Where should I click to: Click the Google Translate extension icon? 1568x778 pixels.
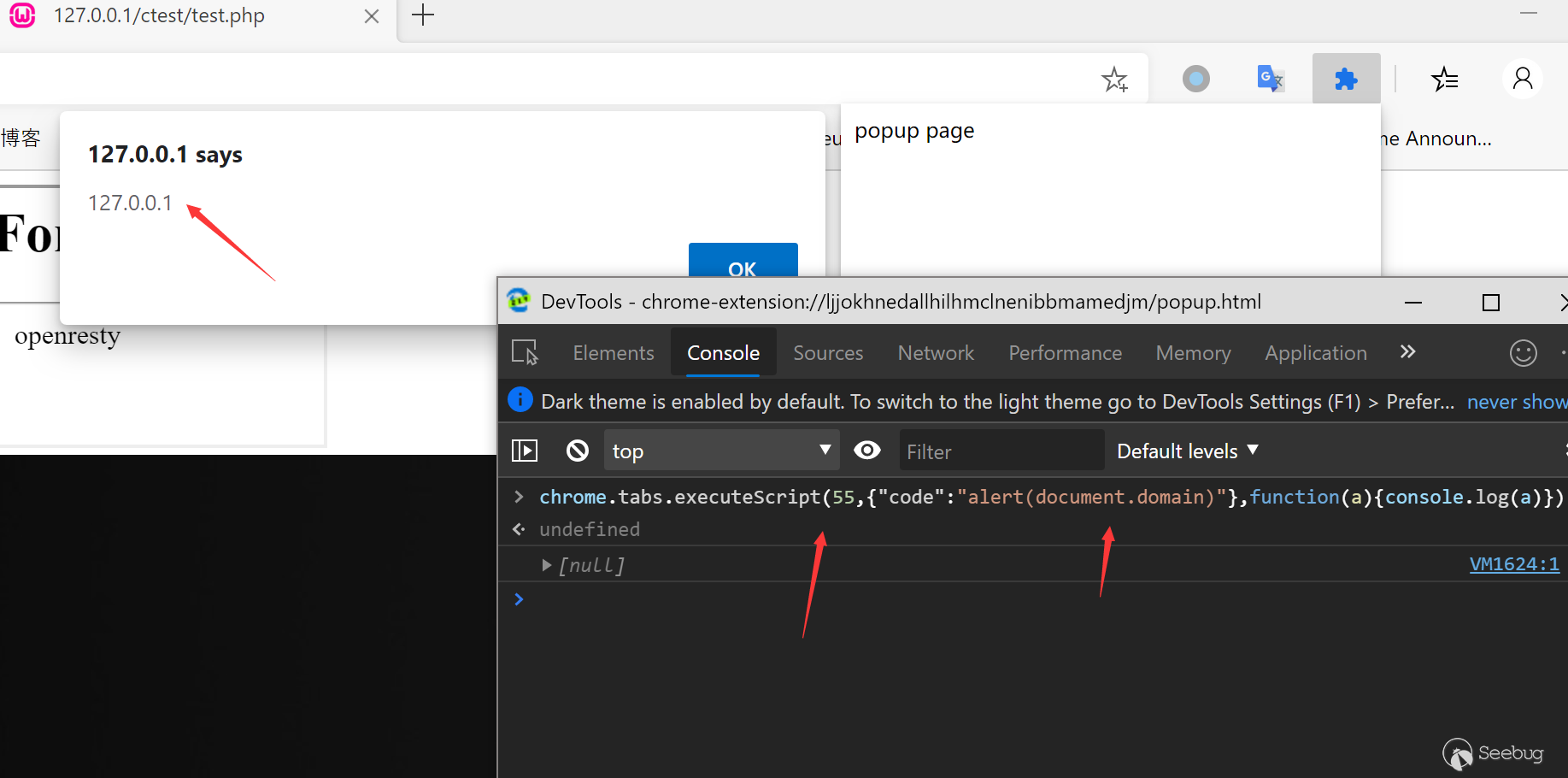[x=1270, y=80]
